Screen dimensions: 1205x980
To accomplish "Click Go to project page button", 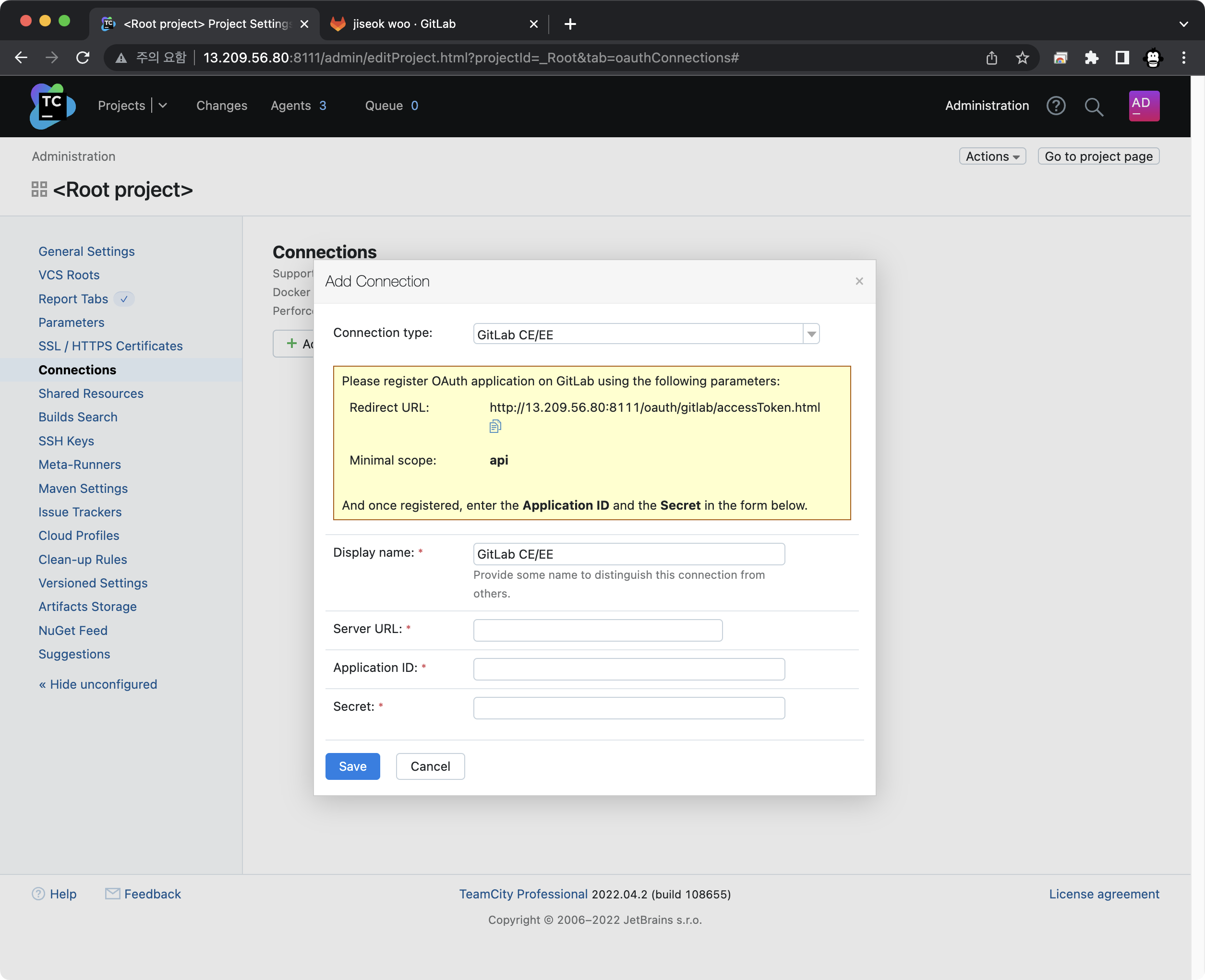I will pos(1098,156).
